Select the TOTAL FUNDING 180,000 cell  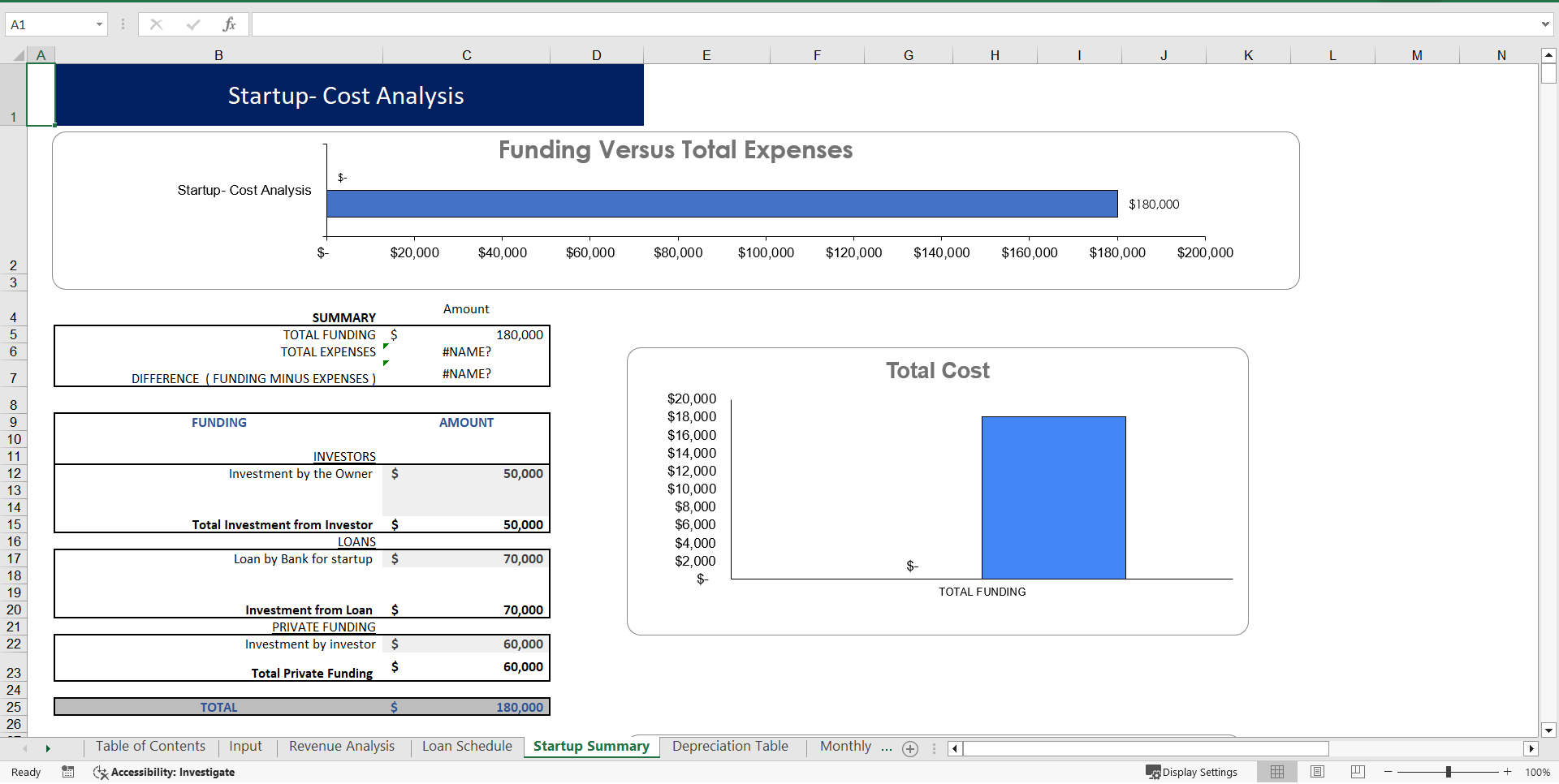click(x=467, y=334)
